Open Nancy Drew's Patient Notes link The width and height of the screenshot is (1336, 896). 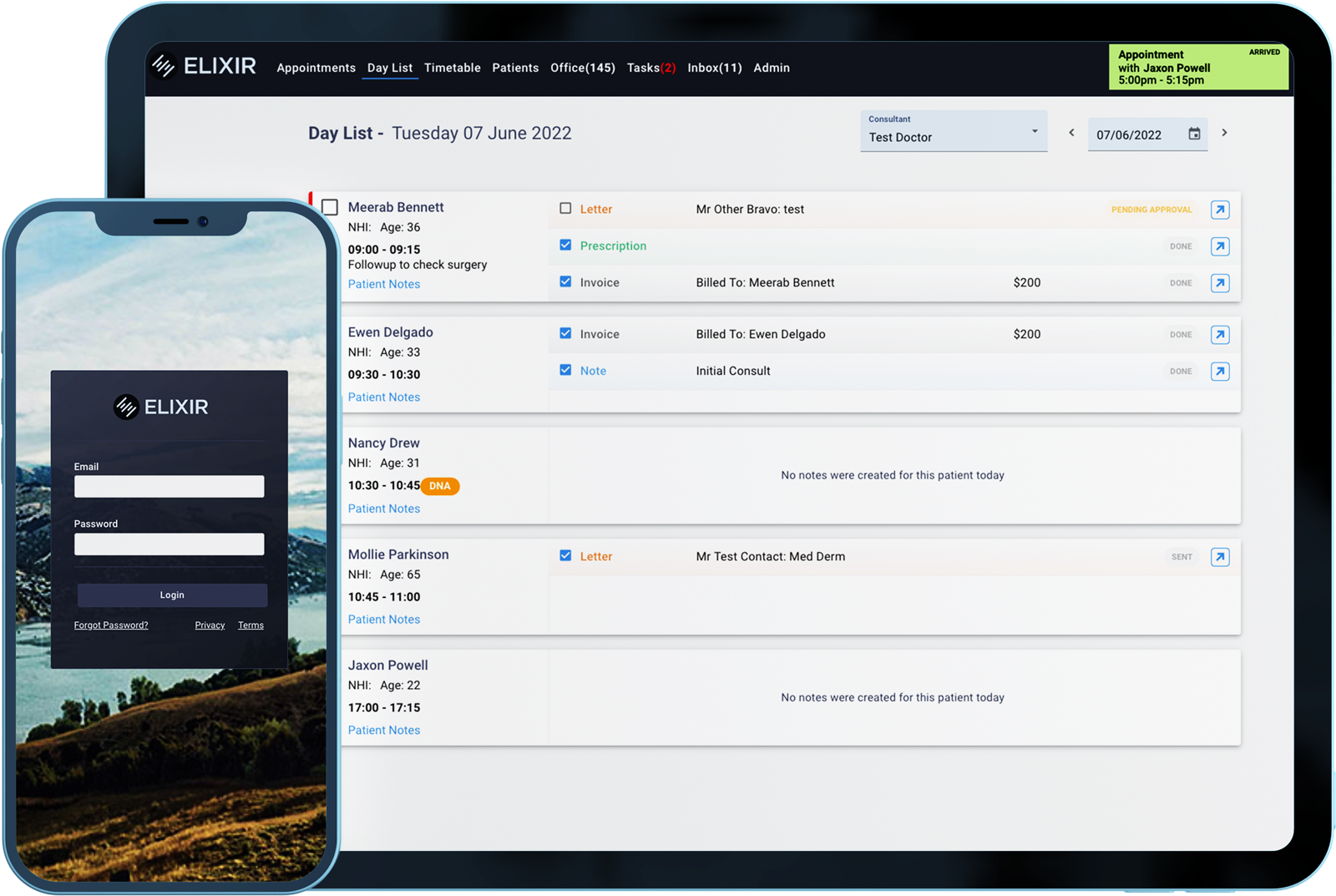click(384, 509)
